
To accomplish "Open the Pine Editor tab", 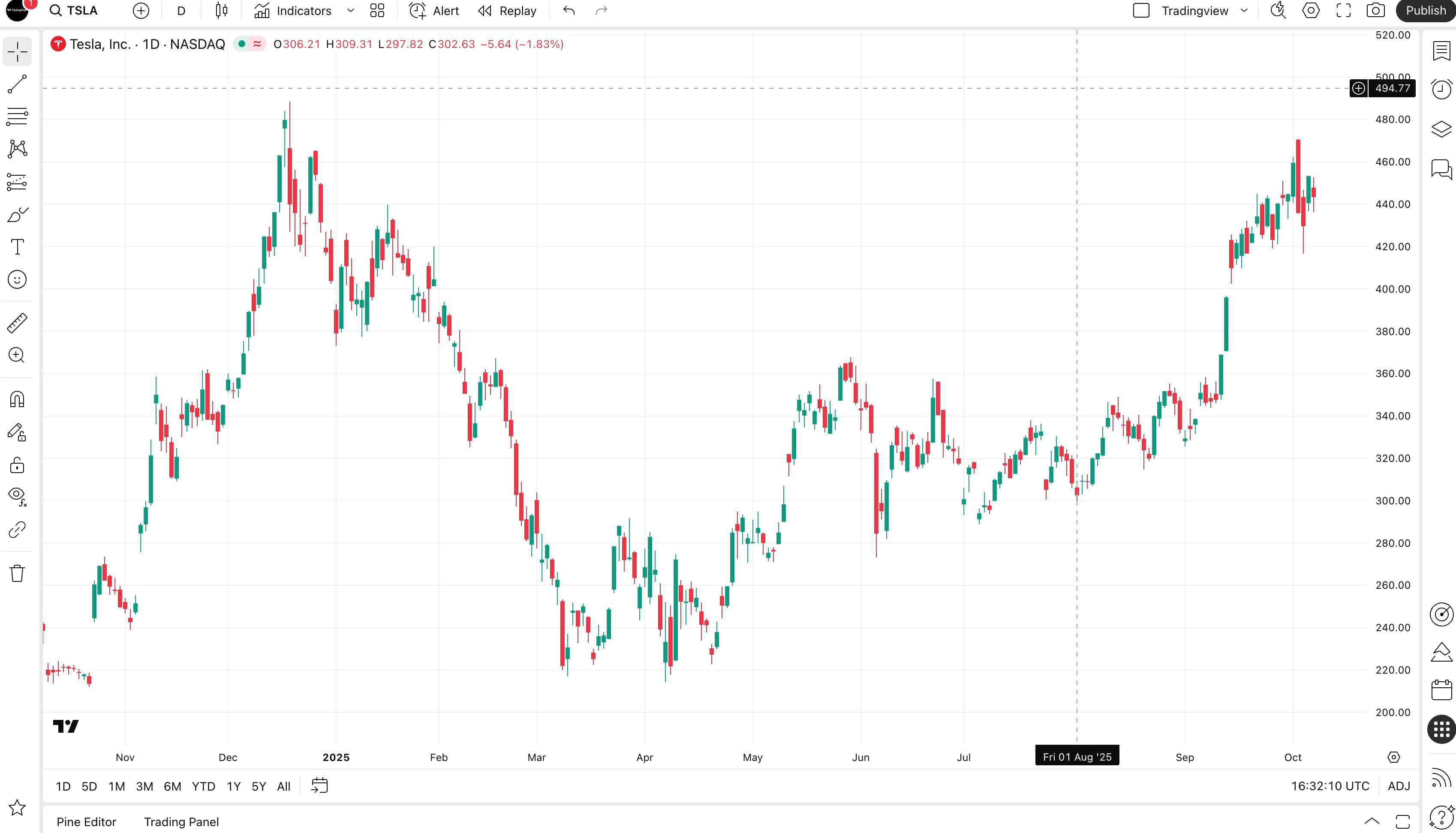I will tap(87, 821).
